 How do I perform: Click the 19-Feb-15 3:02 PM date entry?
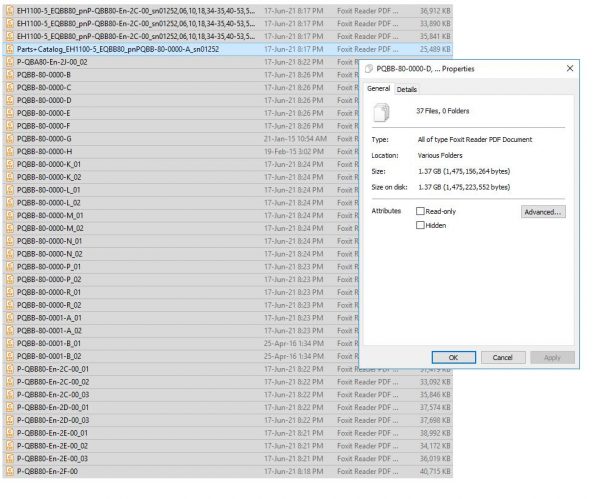(294, 152)
